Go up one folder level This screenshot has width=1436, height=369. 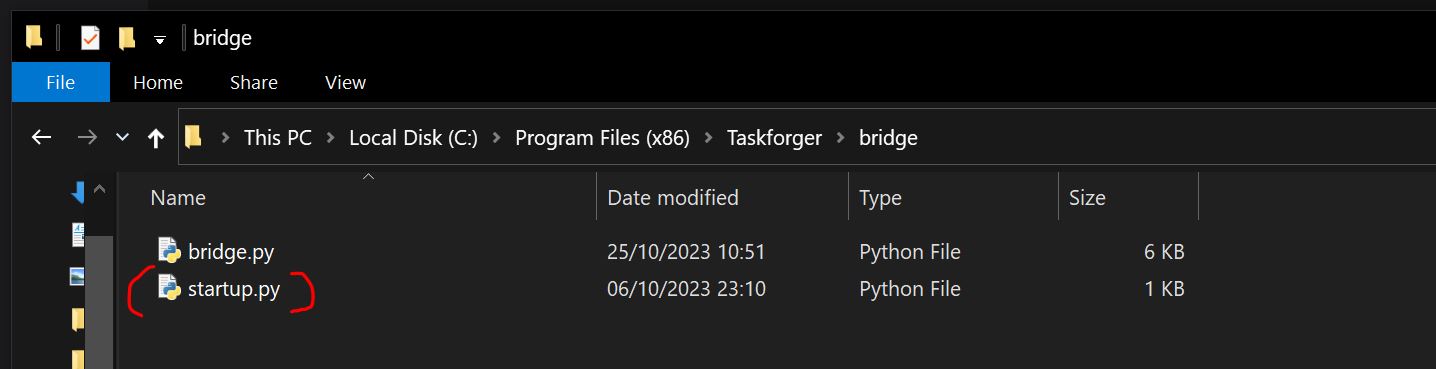pyautogui.click(x=156, y=138)
